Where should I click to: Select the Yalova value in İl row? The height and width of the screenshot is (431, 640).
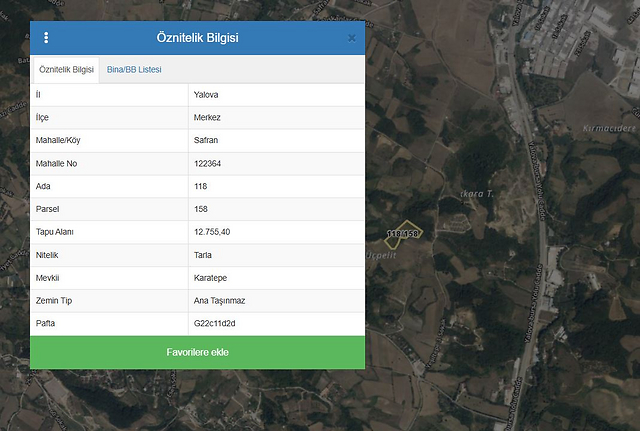(x=206, y=95)
